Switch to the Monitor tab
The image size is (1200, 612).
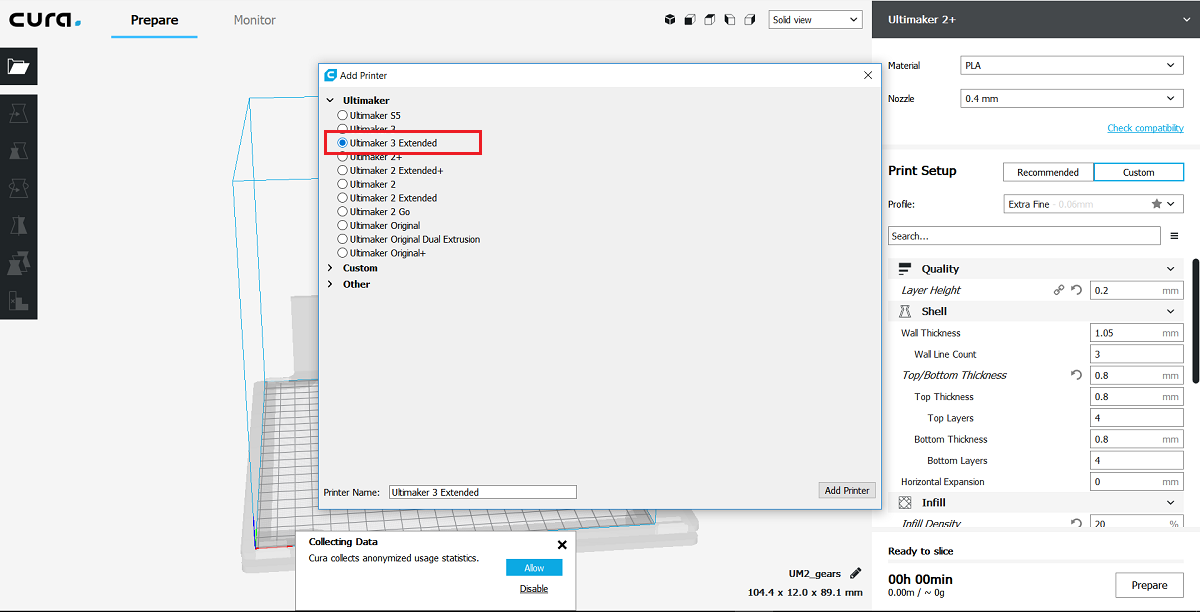(254, 20)
